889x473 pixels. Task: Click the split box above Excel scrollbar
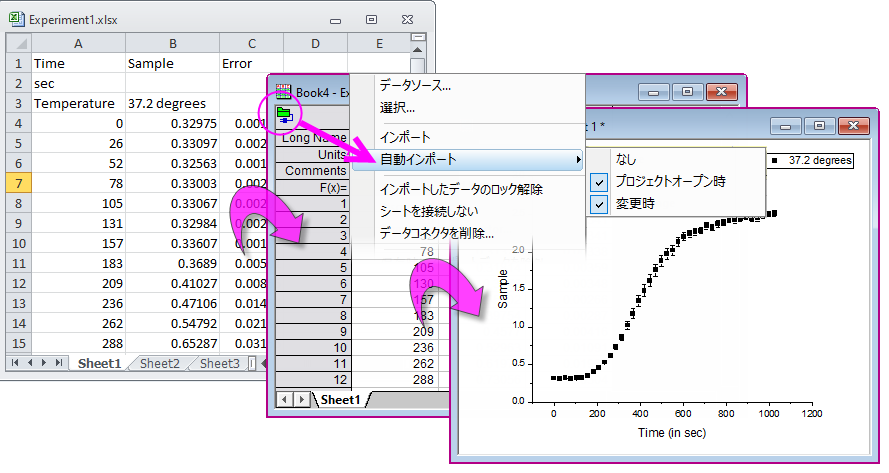[x=418, y=37]
